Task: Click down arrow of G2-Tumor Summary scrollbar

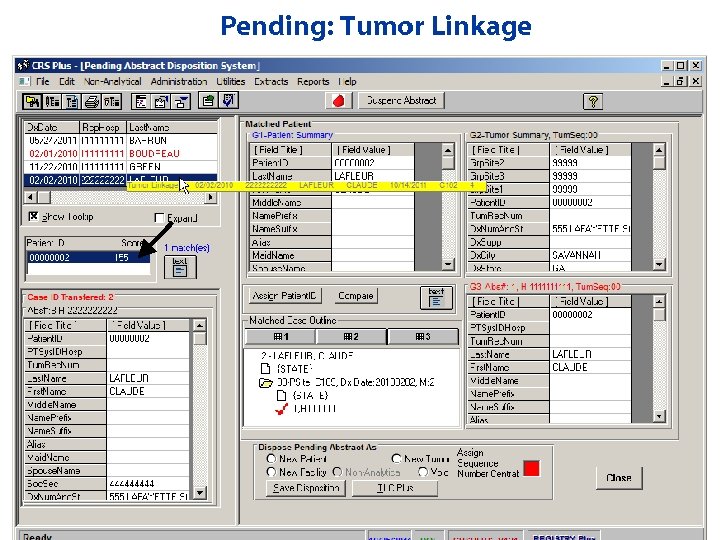Action: pyautogui.click(x=659, y=264)
